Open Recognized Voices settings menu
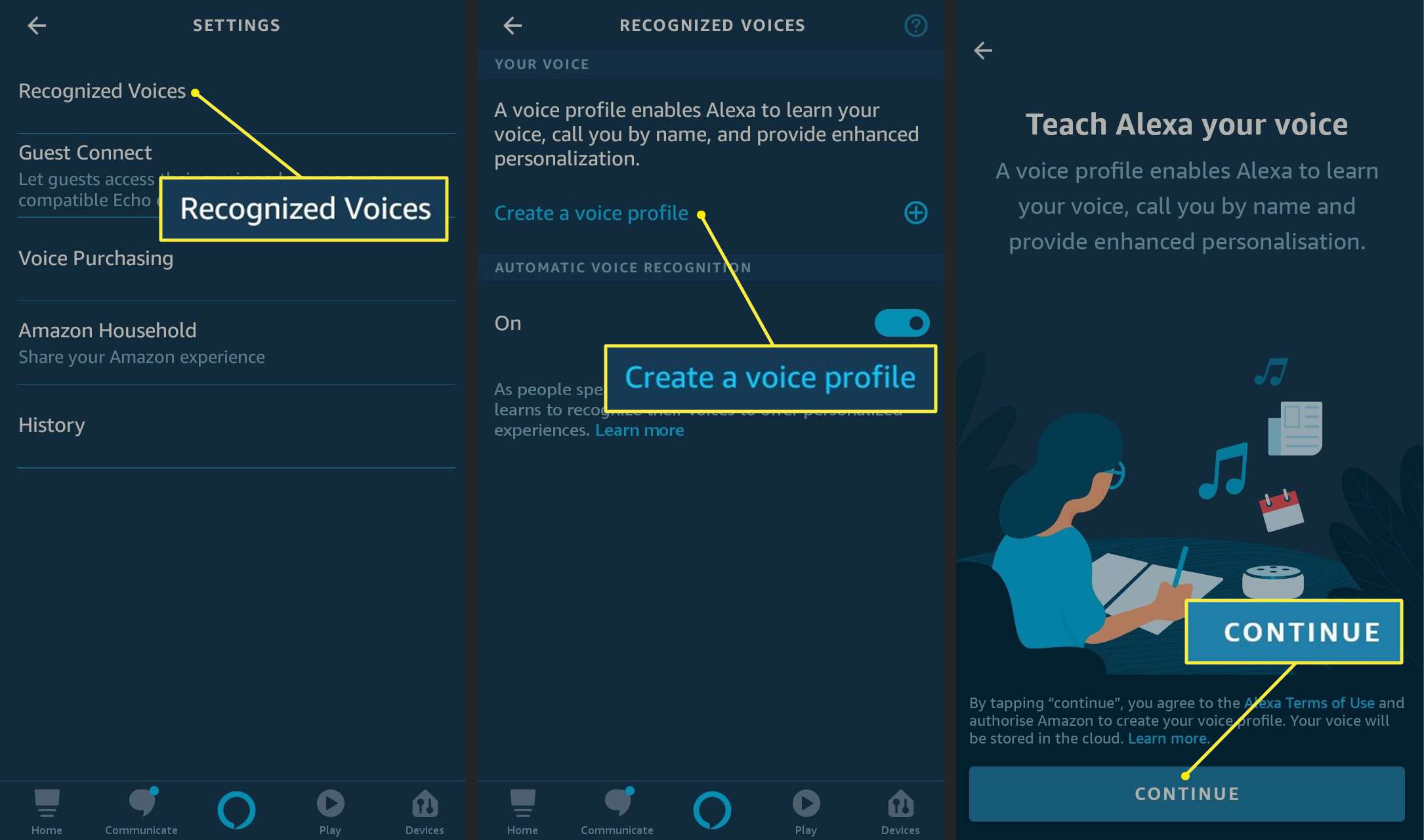The image size is (1424, 840). click(x=102, y=90)
